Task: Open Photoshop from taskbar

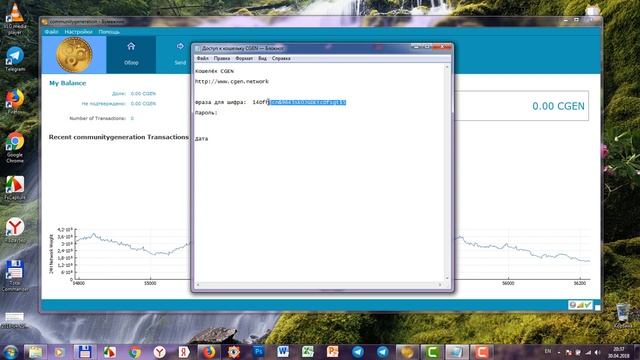Action: (258, 352)
